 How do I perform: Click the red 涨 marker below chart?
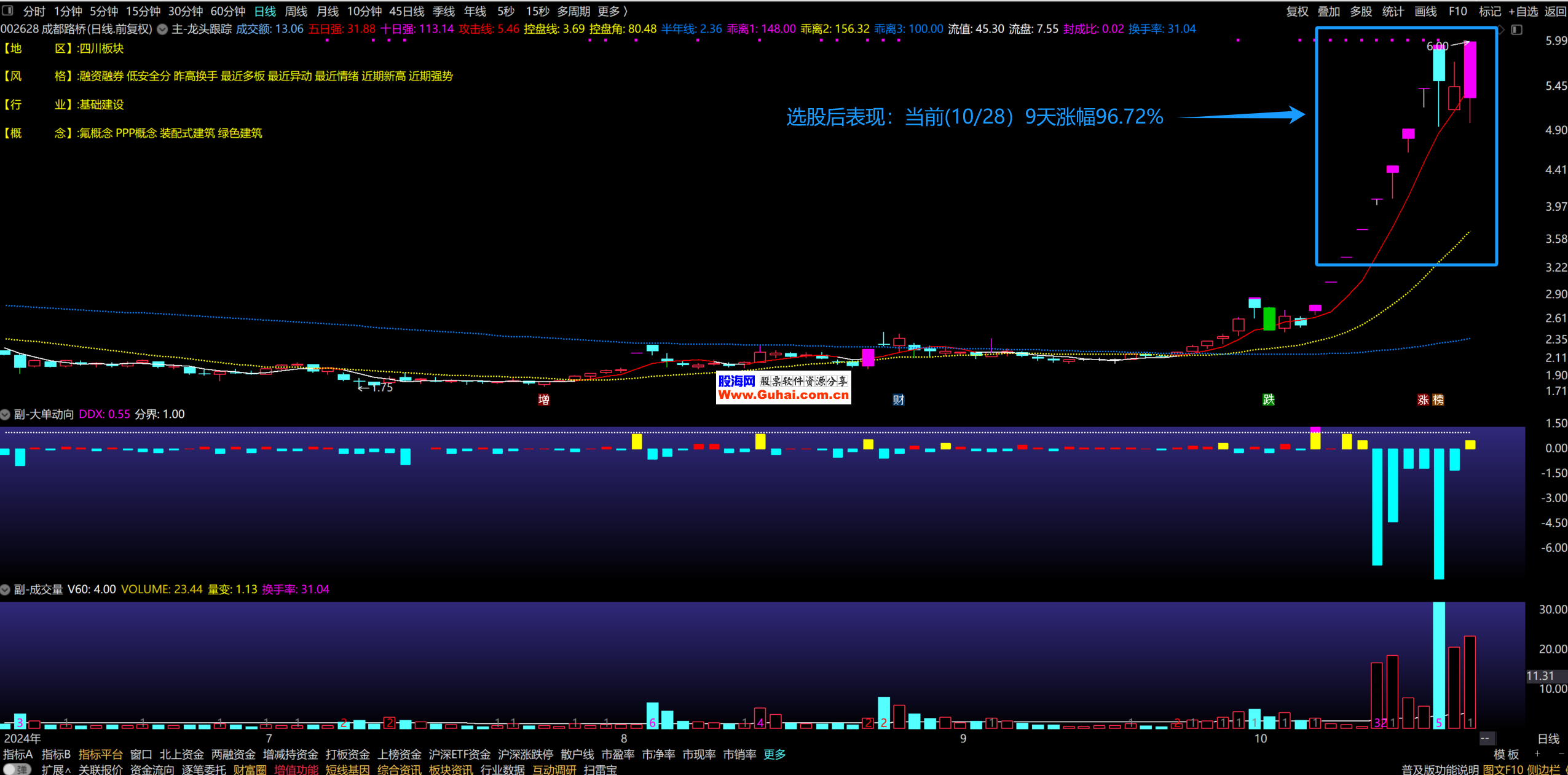click(x=1423, y=400)
